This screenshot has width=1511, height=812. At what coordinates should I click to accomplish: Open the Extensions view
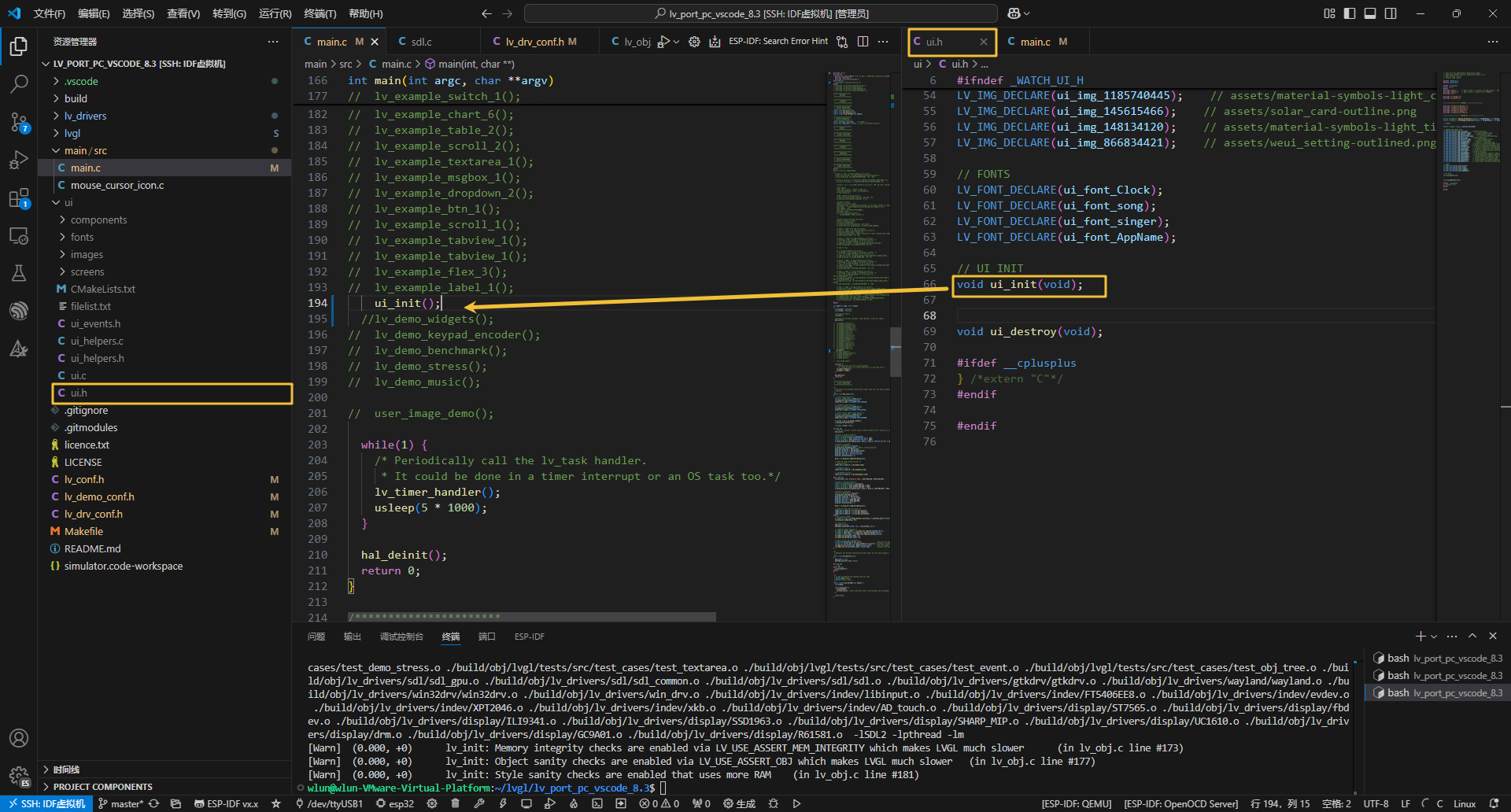pyautogui.click(x=19, y=198)
